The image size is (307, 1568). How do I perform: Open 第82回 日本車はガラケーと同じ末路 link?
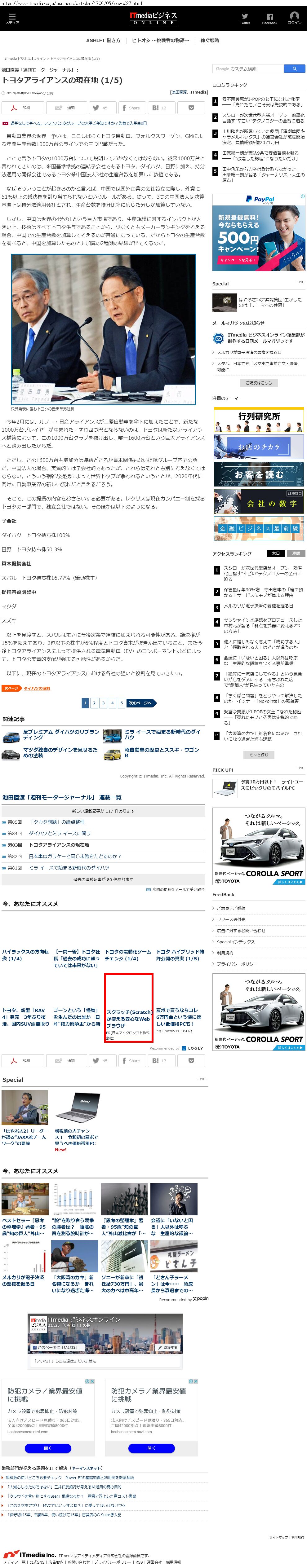point(75,856)
